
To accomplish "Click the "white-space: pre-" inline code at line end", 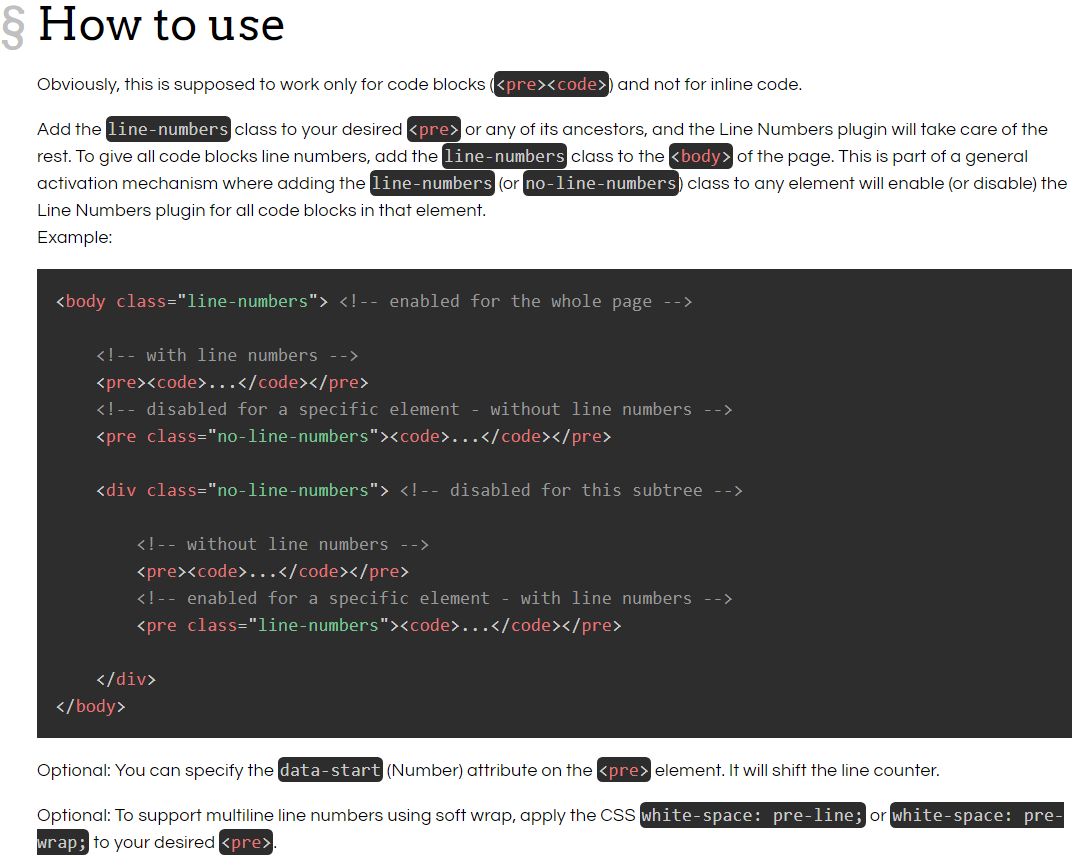I will (976, 815).
